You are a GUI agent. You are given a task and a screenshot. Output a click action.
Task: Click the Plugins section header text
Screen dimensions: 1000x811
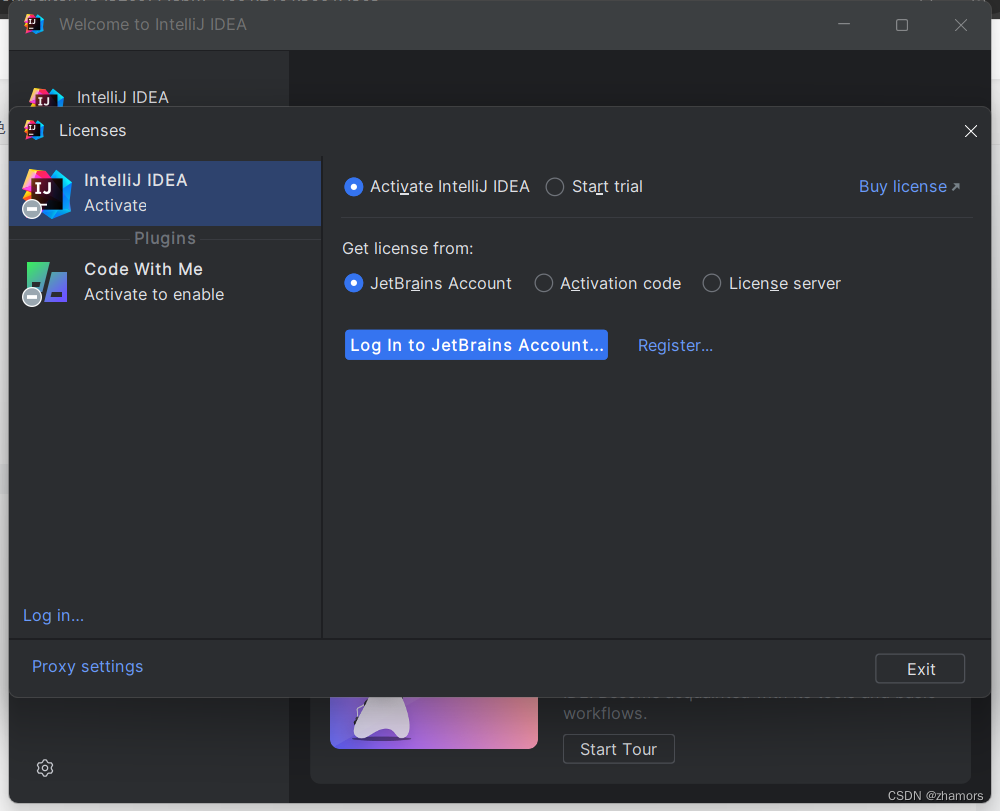165,238
